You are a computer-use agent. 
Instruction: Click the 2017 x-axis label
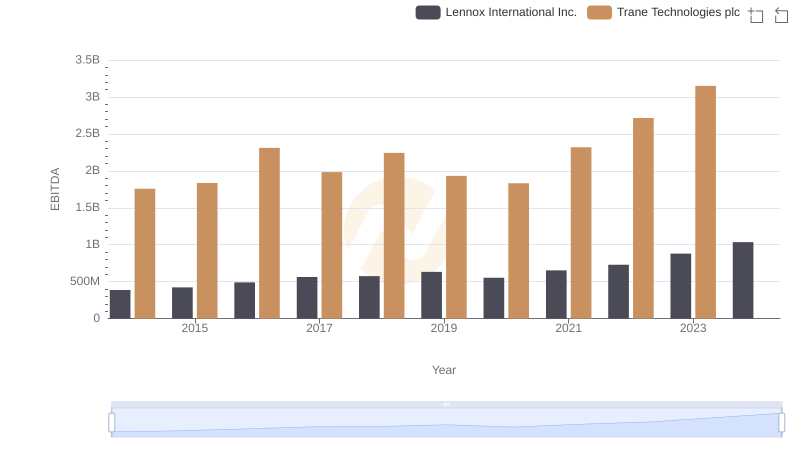pyautogui.click(x=319, y=328)
